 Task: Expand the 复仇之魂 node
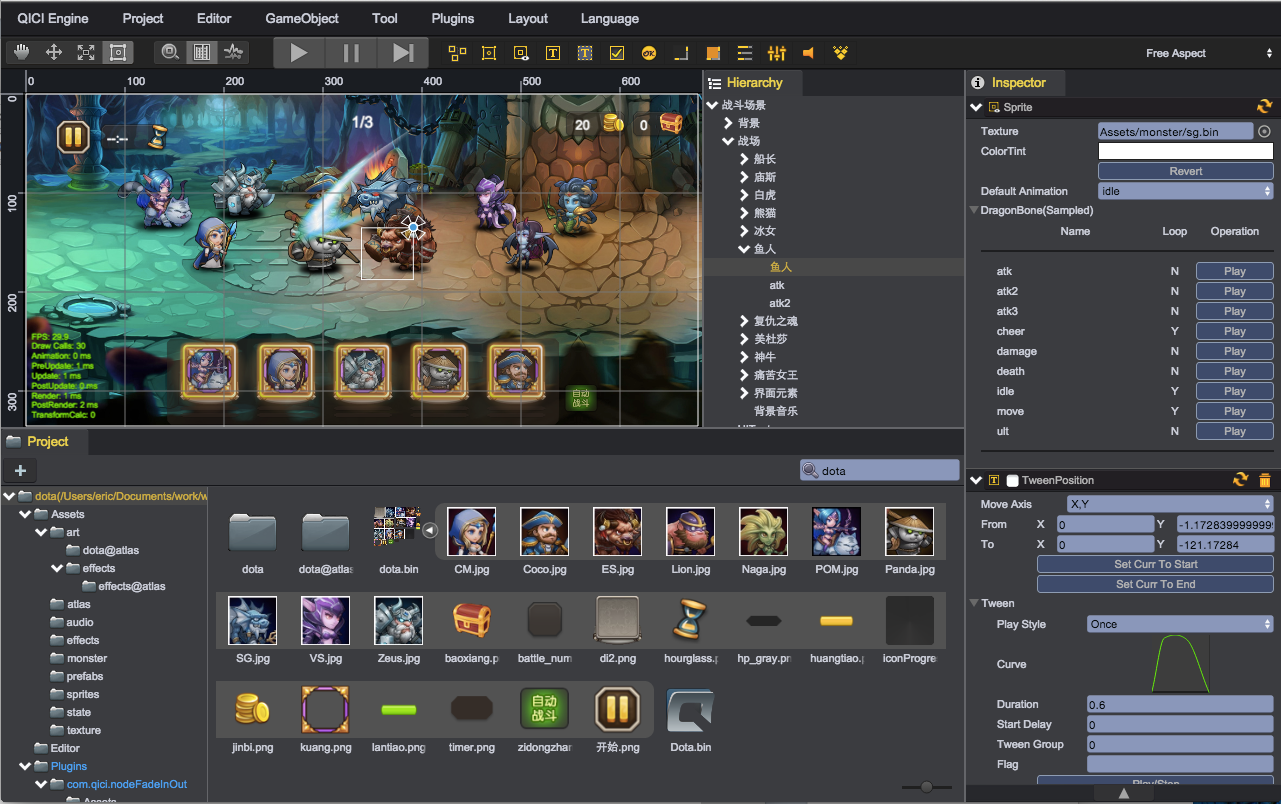pyautogui.click(x=744, y=321)
